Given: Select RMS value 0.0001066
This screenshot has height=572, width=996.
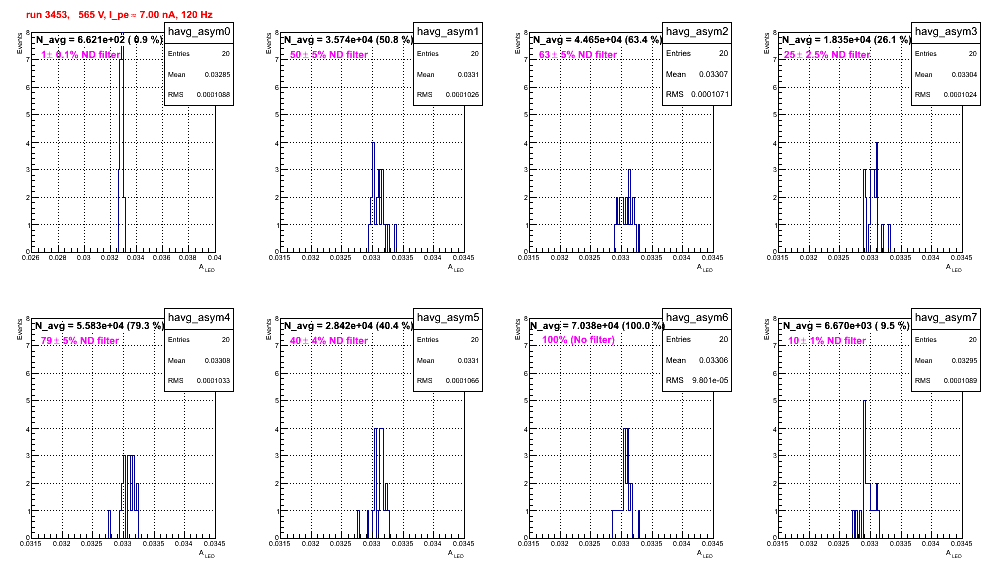Looking at the screenshot, I should tap(462, 381).
